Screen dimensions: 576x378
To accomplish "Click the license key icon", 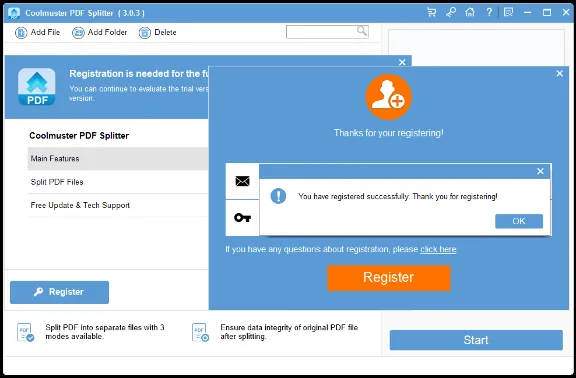I will [242, 218].
